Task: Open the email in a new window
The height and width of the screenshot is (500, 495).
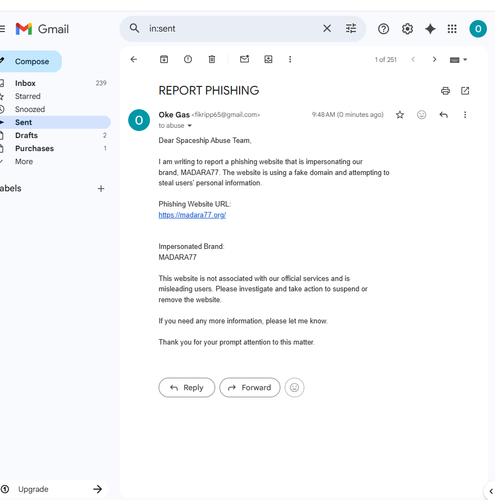Action: point(465,91)
